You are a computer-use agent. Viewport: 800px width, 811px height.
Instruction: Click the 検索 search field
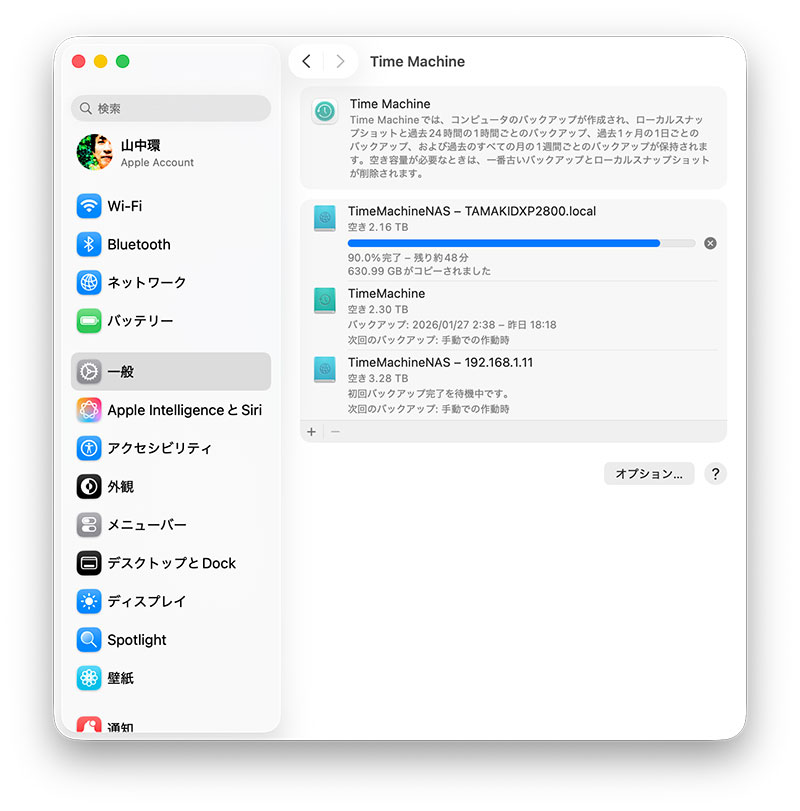point(171,108)
